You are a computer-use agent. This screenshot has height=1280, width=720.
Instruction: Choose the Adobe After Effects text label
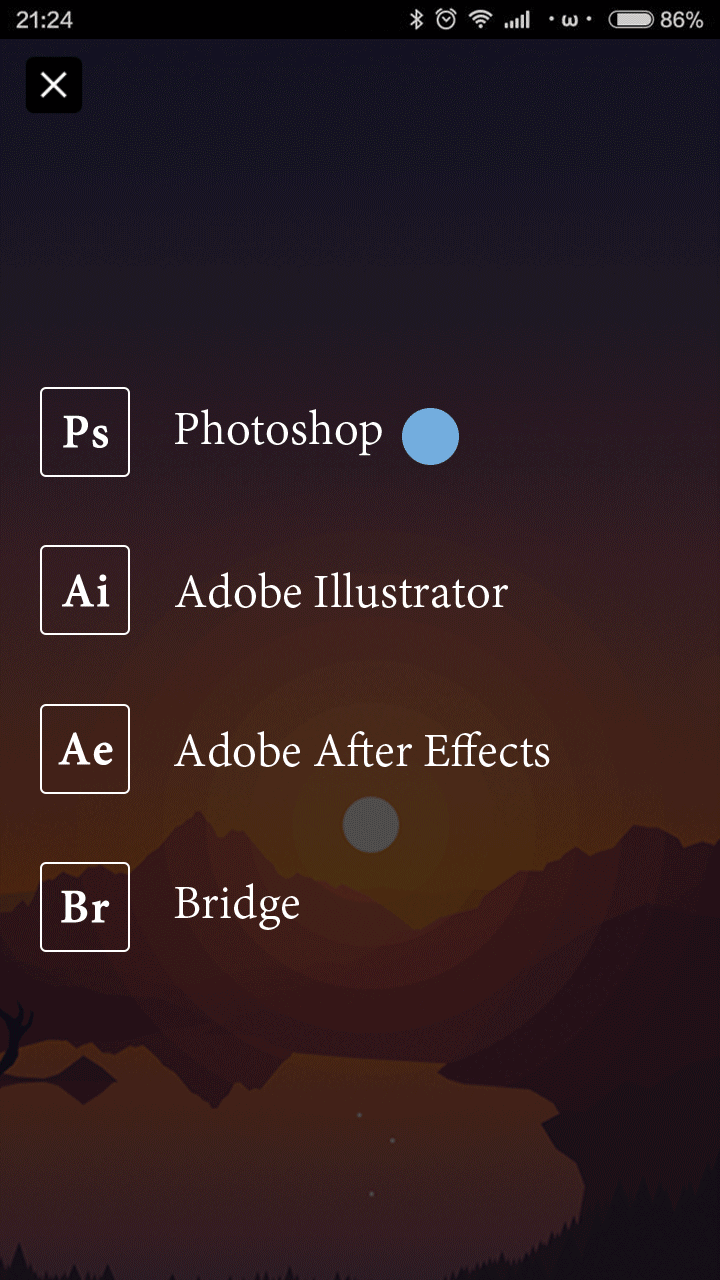tap(362, 750)
